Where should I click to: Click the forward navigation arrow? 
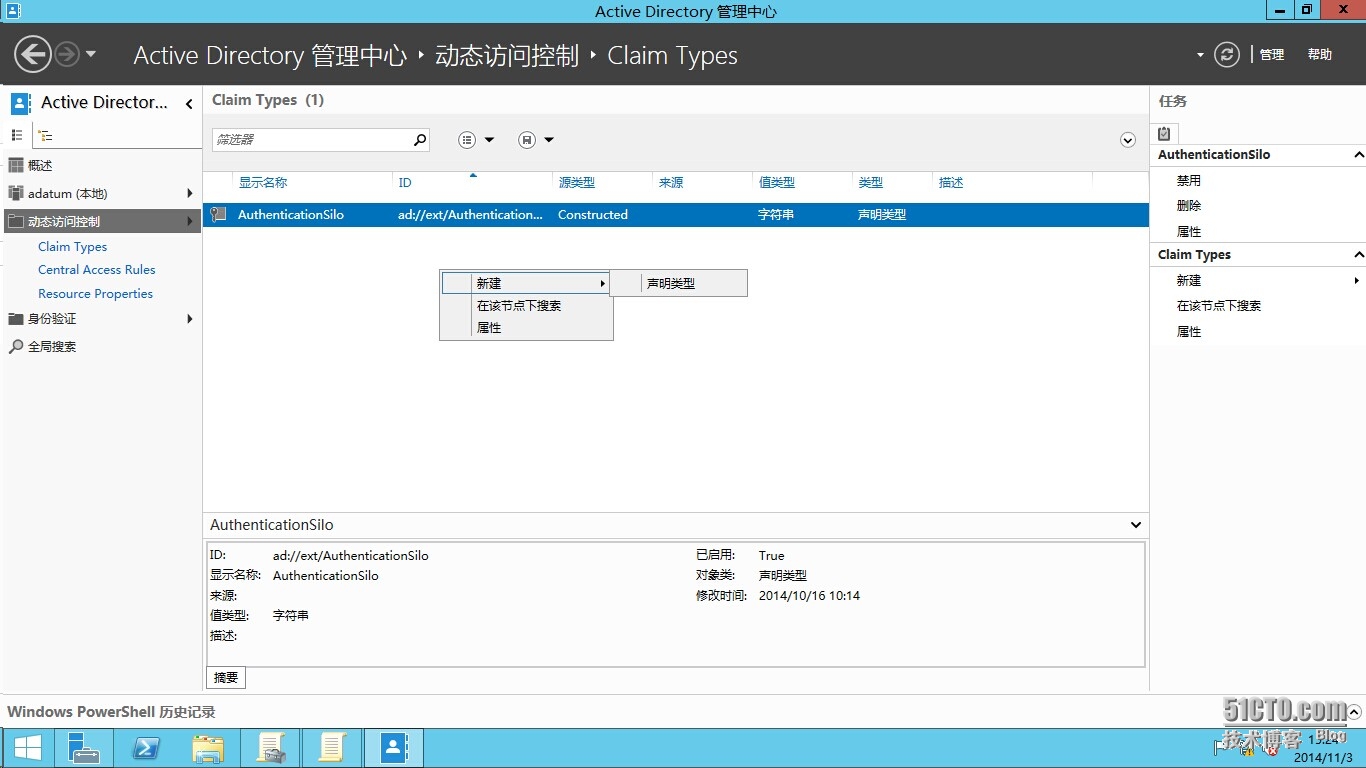(67, 54)
